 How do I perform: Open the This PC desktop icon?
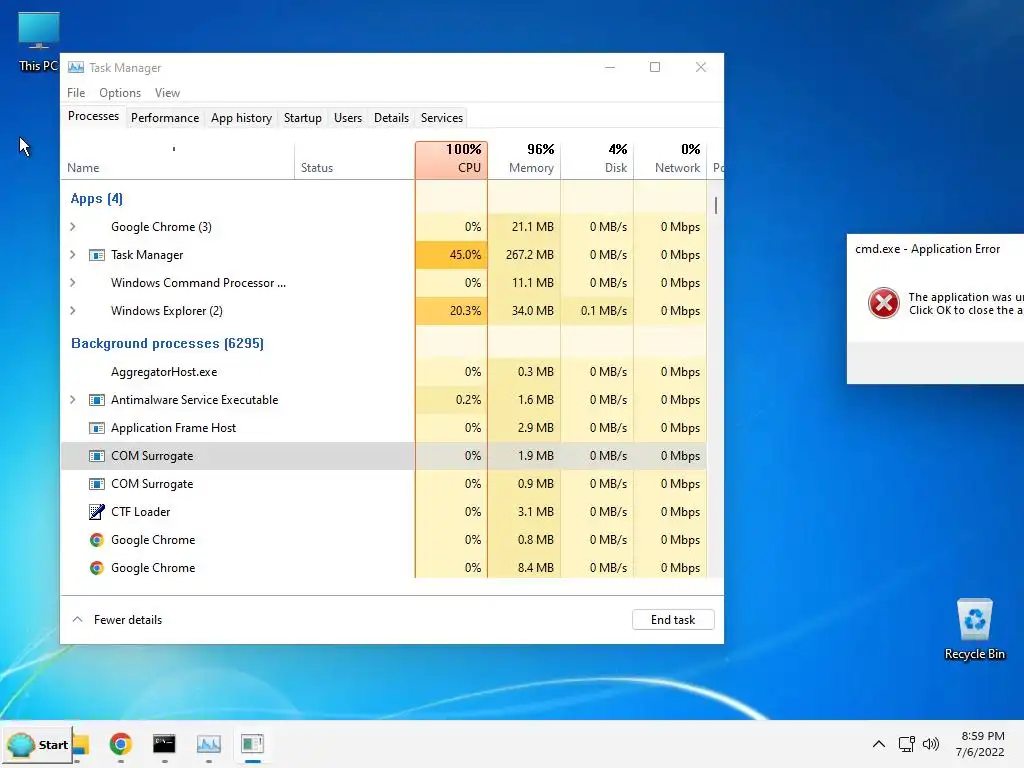[x=39, y=42]
